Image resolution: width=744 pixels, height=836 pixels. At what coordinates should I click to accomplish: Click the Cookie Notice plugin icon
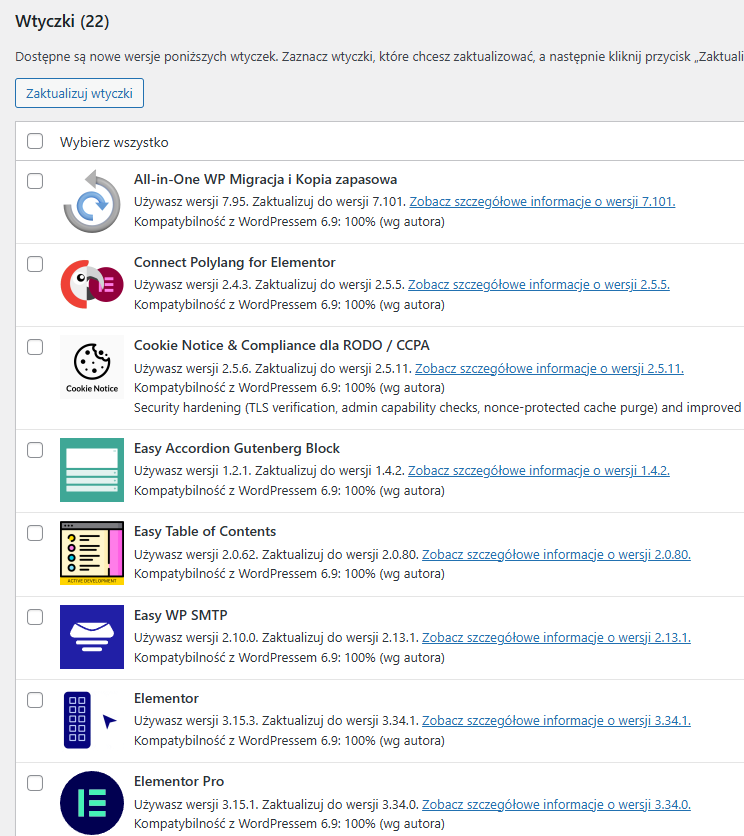[92, 367]
